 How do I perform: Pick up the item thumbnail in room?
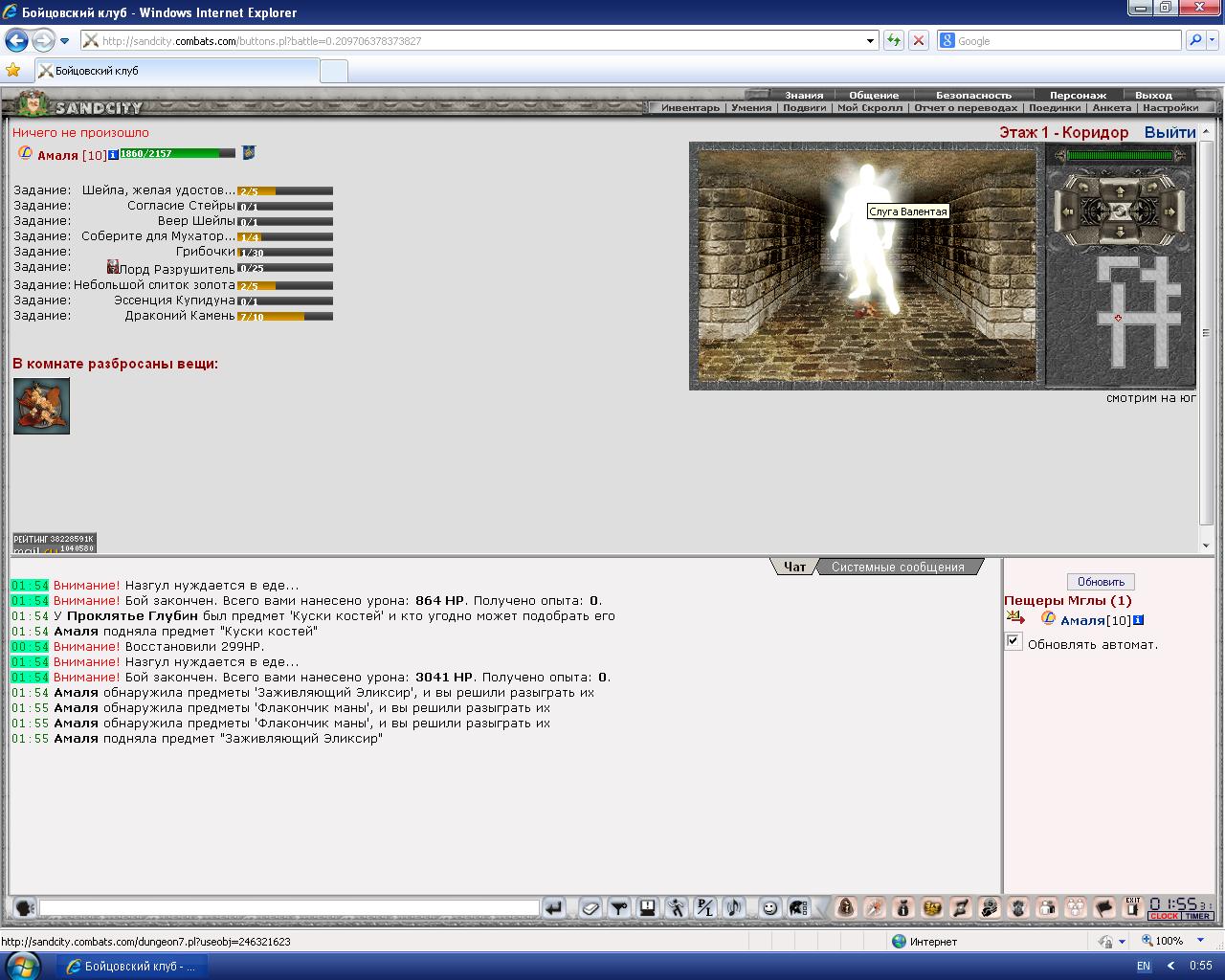coord(41,406)
